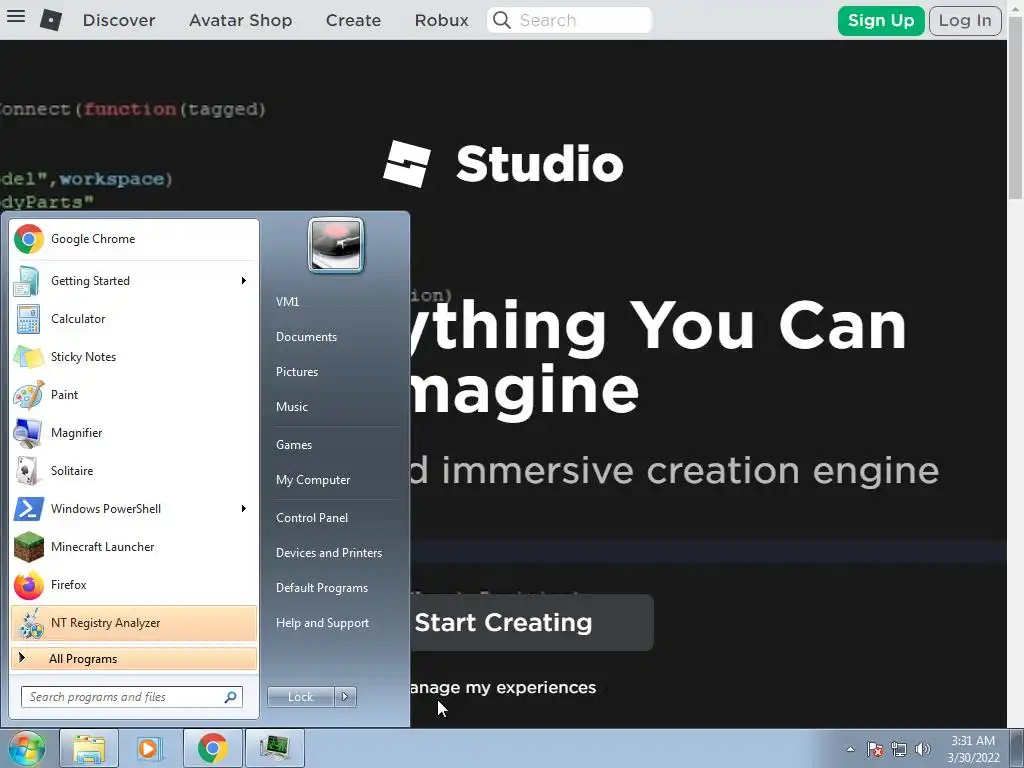The image size is (1024, 768).
Task: Open Documents from Start menu
Action: pyautogui.click(x=306, y=337)
